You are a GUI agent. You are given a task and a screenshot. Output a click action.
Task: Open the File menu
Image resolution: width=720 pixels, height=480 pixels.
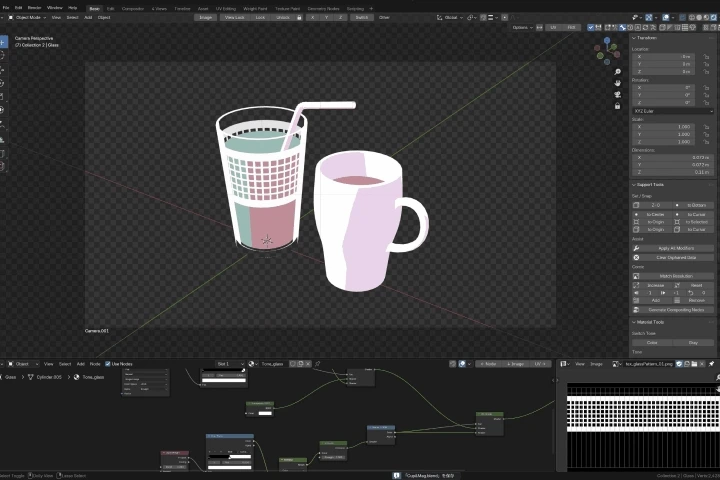point(6,8)
